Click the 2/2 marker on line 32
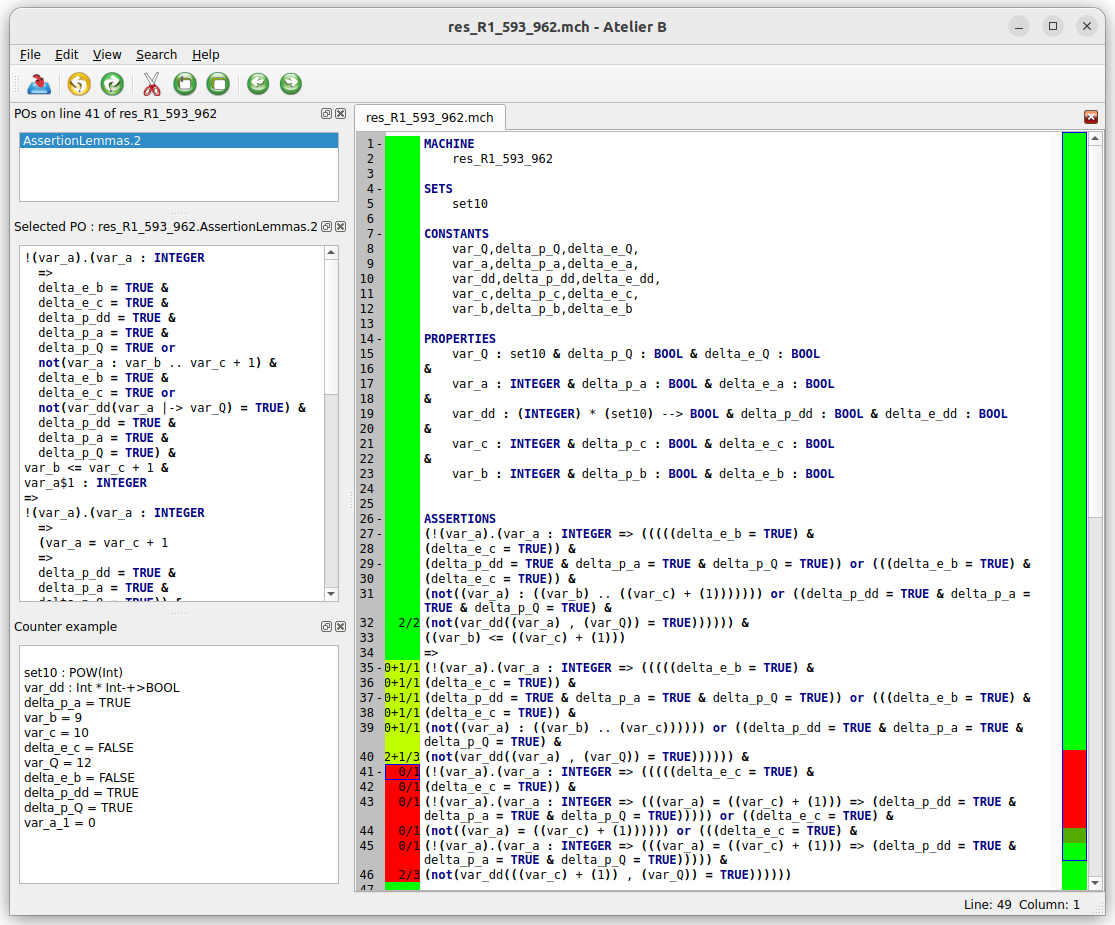Viewport: 1115px width, 925px height. point(409,623)
